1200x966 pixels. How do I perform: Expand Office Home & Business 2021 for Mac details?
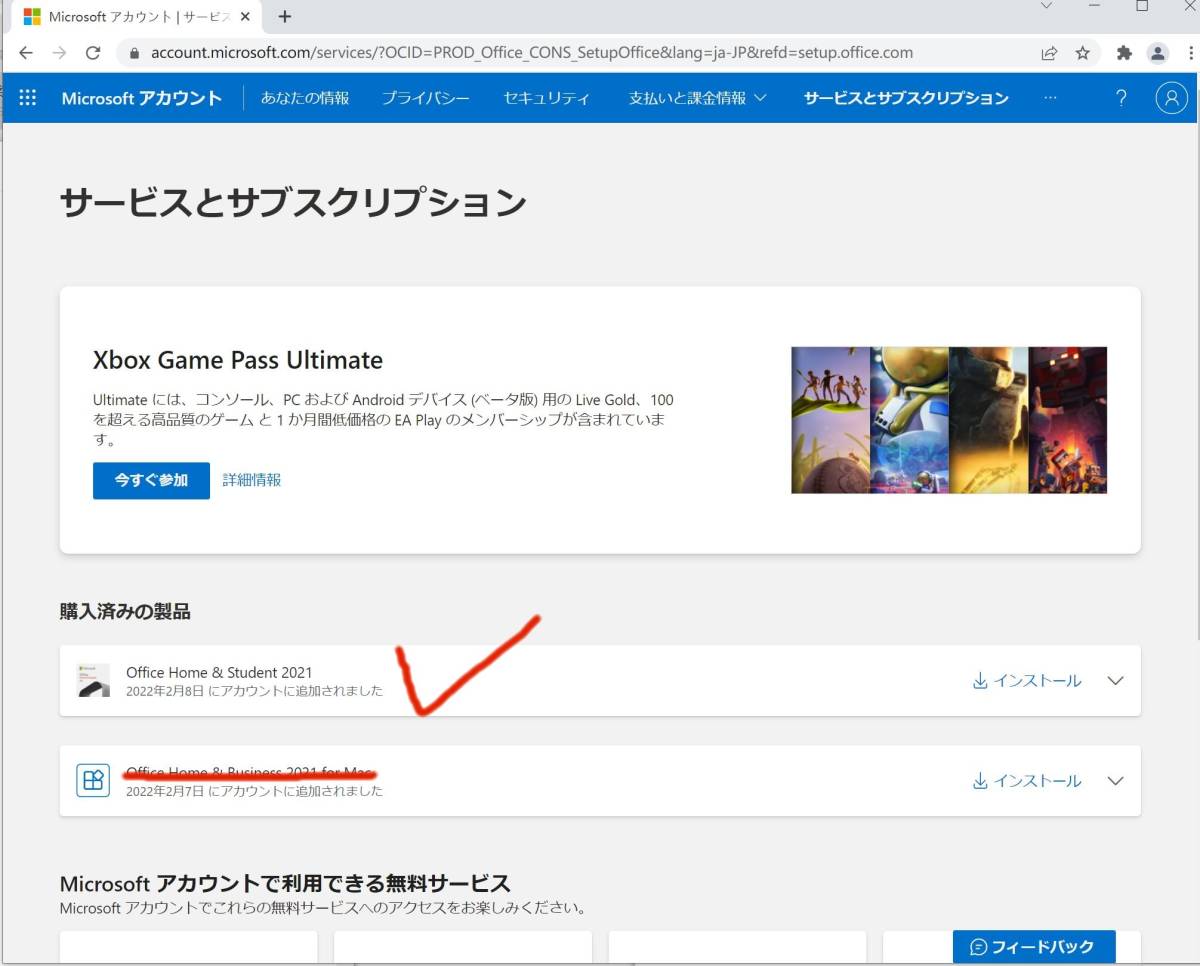1115,781
